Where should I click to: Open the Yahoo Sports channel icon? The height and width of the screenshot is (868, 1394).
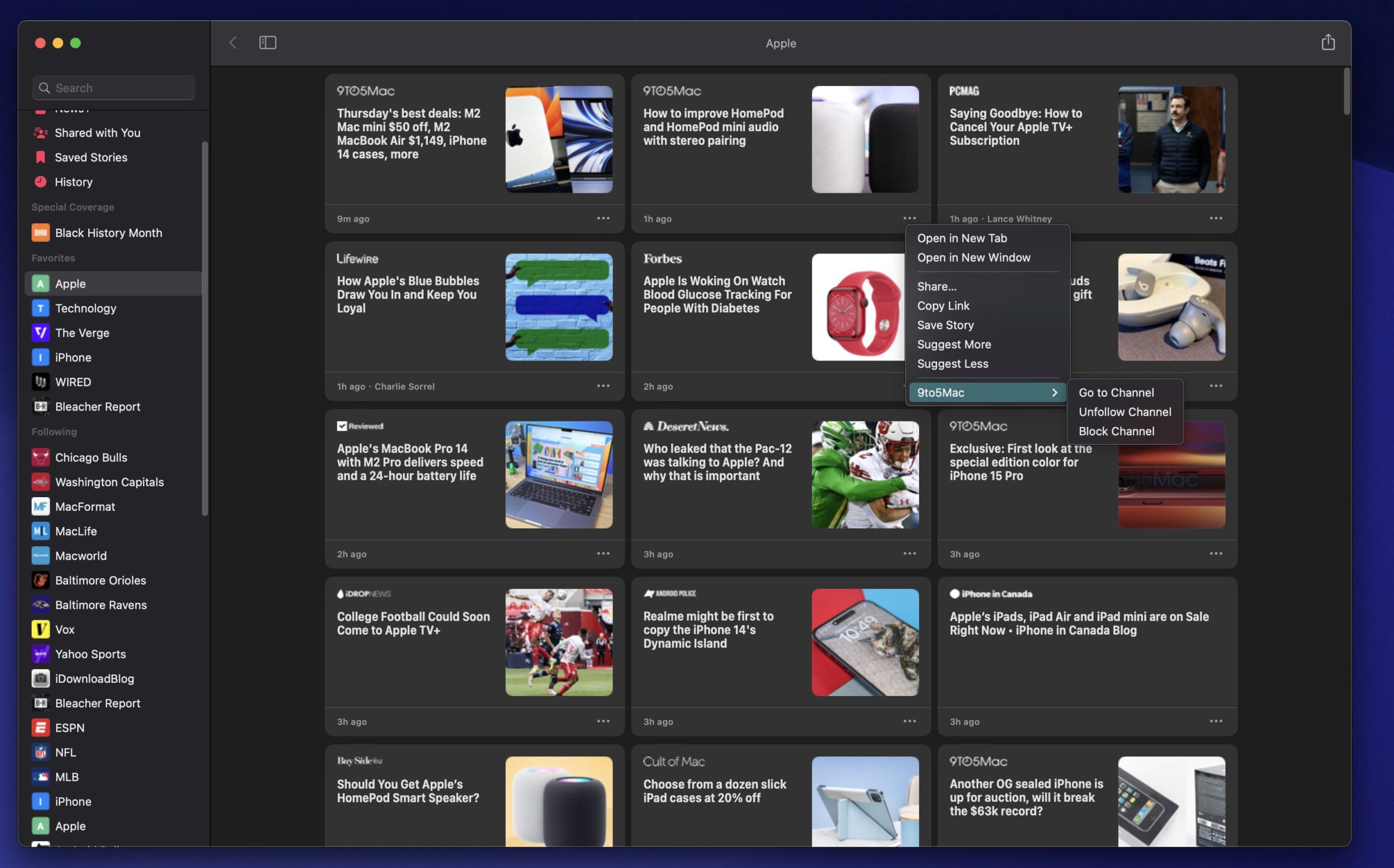(40, 654)
